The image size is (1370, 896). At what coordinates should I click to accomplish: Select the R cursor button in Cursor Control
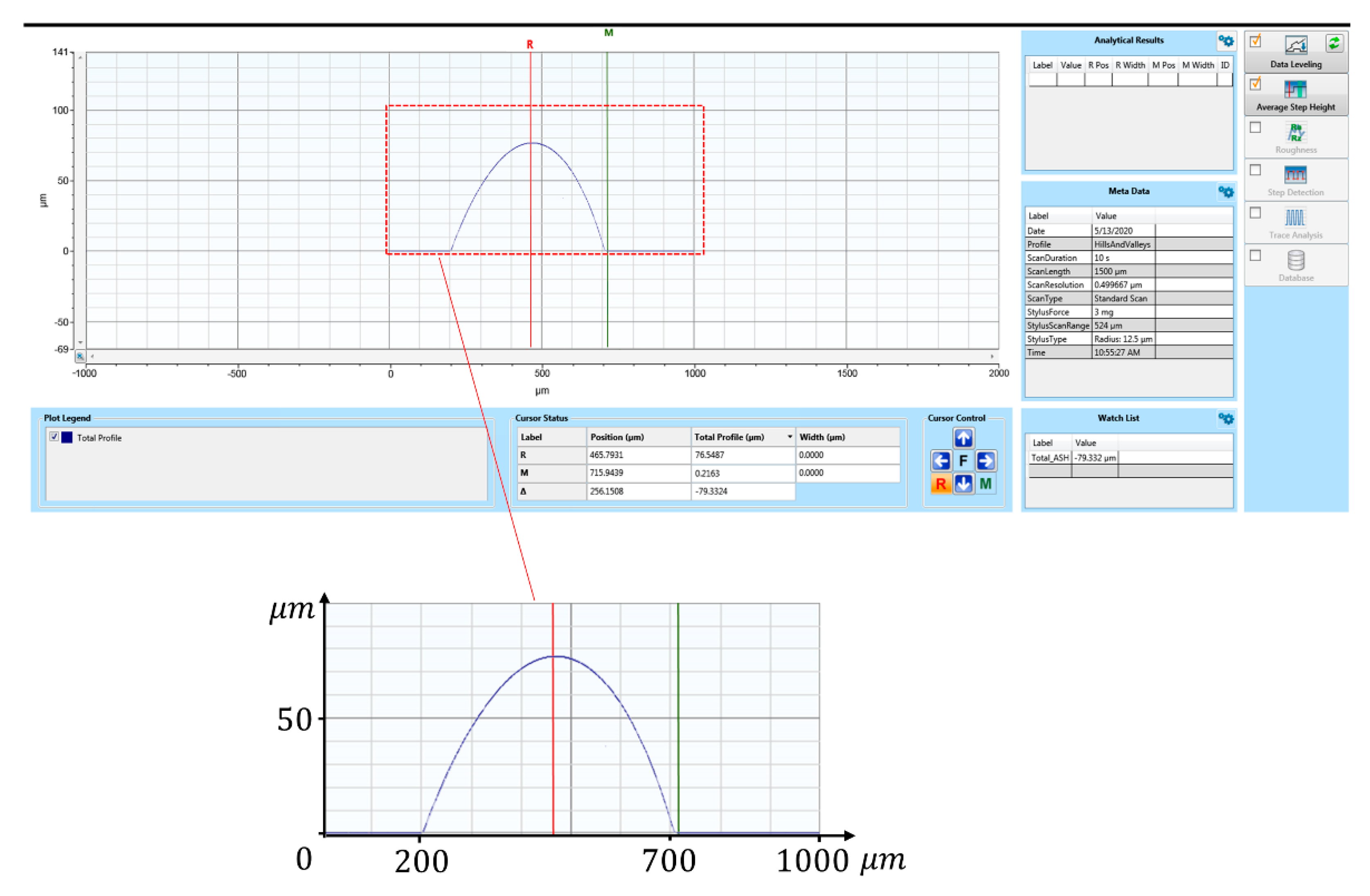(940, 484)
